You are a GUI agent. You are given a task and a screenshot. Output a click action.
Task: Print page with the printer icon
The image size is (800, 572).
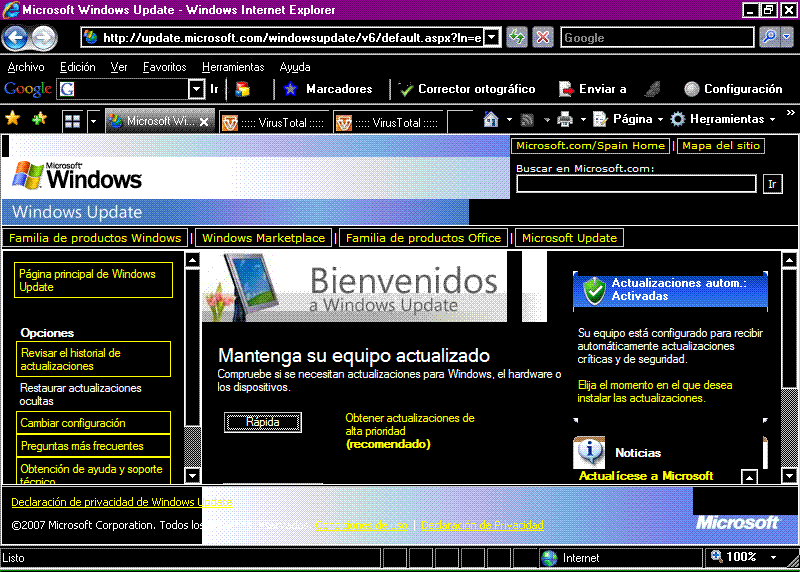pos(565,119)
